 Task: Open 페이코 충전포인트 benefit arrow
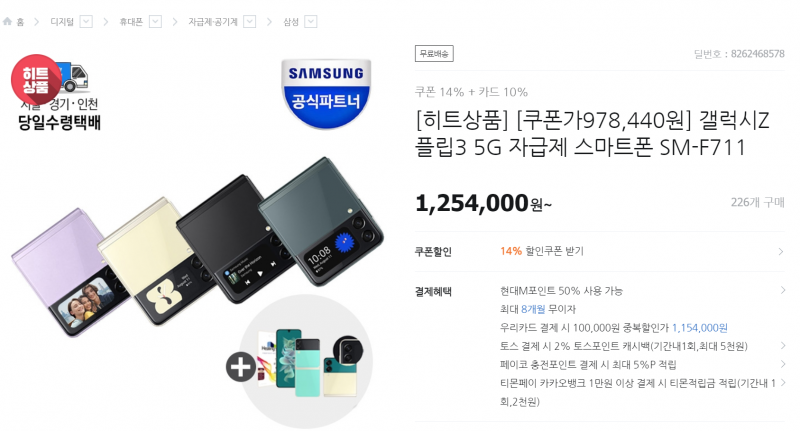click(x=783, y=364)
